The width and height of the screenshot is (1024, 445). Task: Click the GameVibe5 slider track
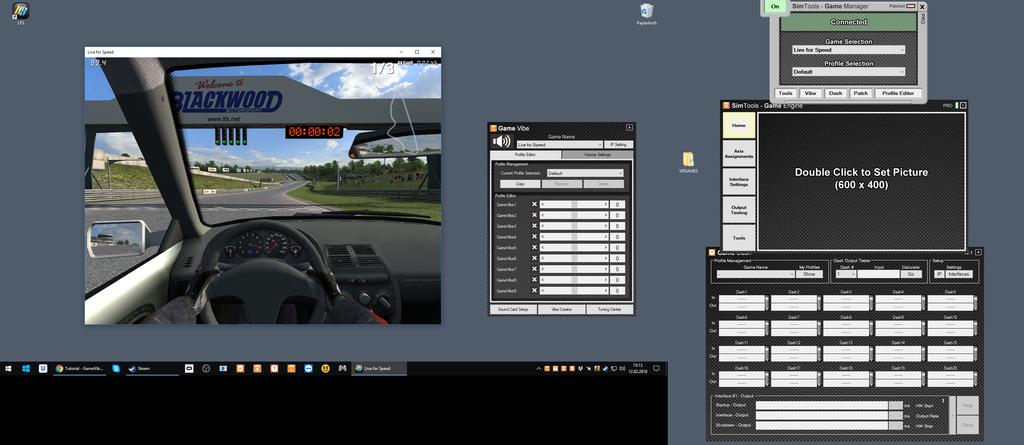click(x=574, y=248)
